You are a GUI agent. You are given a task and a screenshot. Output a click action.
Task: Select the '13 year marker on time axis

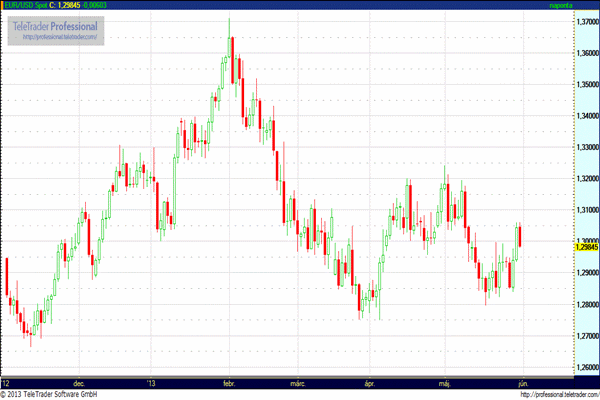pos(152,382)
